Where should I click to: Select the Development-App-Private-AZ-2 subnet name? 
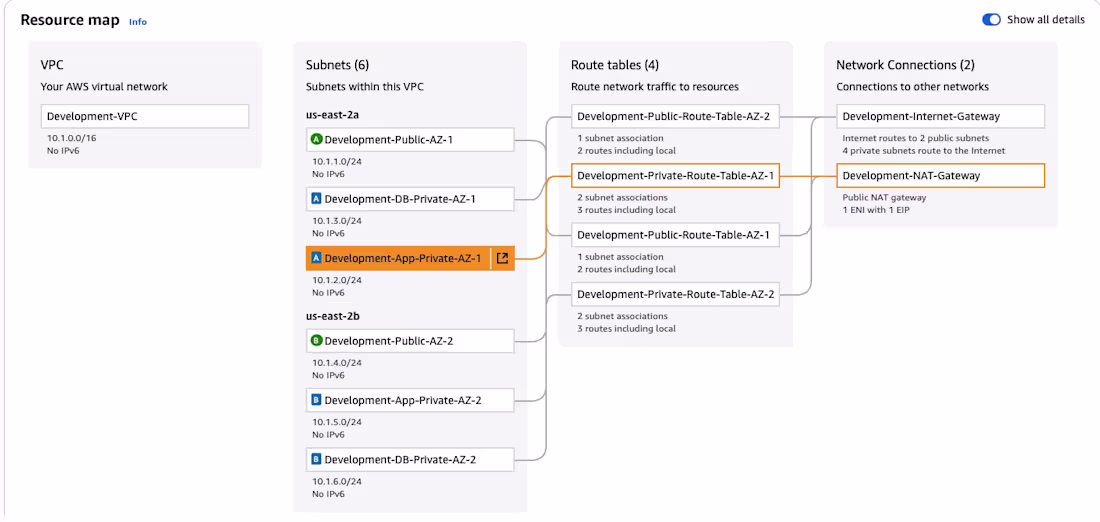tap(403, 400)
